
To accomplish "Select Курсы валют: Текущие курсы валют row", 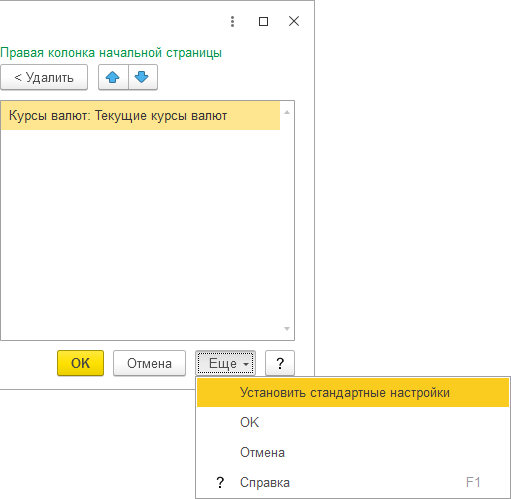I will [140, 116].
